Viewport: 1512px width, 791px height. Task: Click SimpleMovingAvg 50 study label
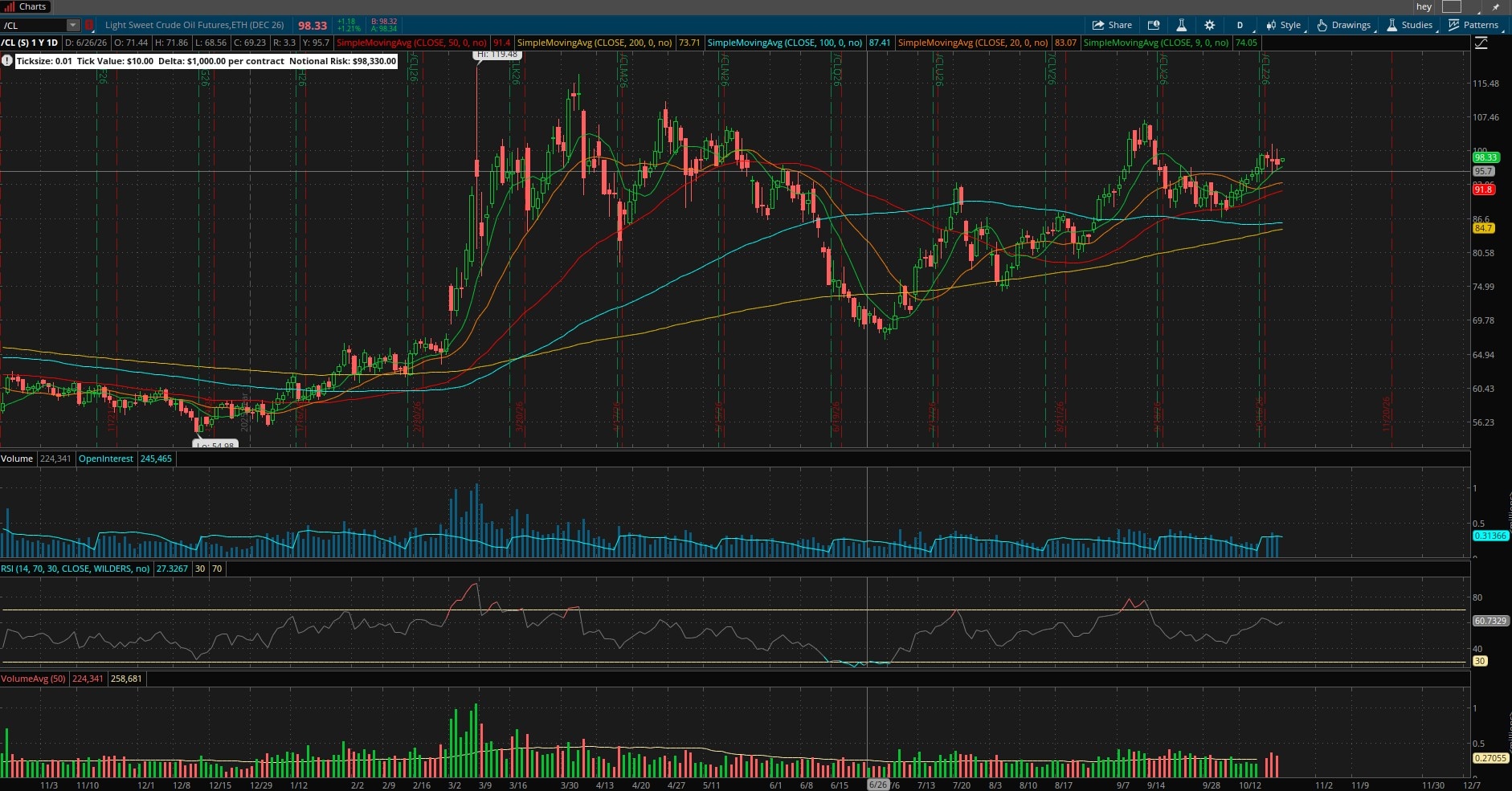411,43
